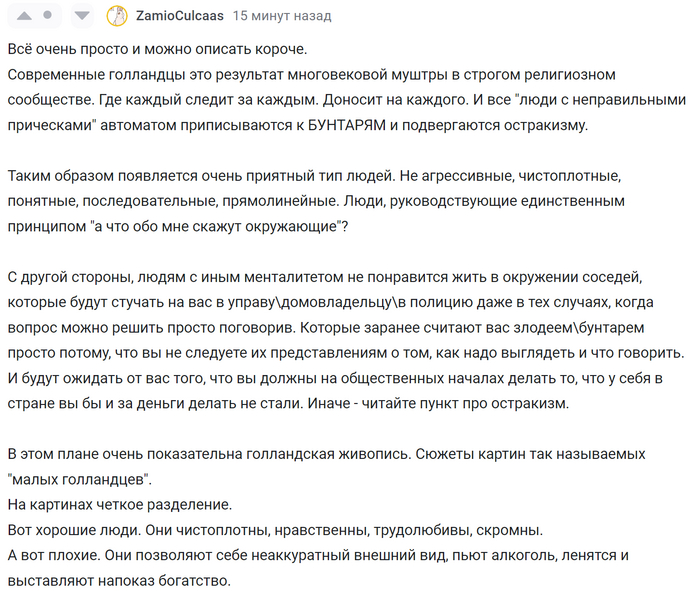Image resolution: width=700 pixels, height=591 pixels.
Task: Downvote the comment with the down arrow
Action: pyautogui.click(x=84, y=17)
